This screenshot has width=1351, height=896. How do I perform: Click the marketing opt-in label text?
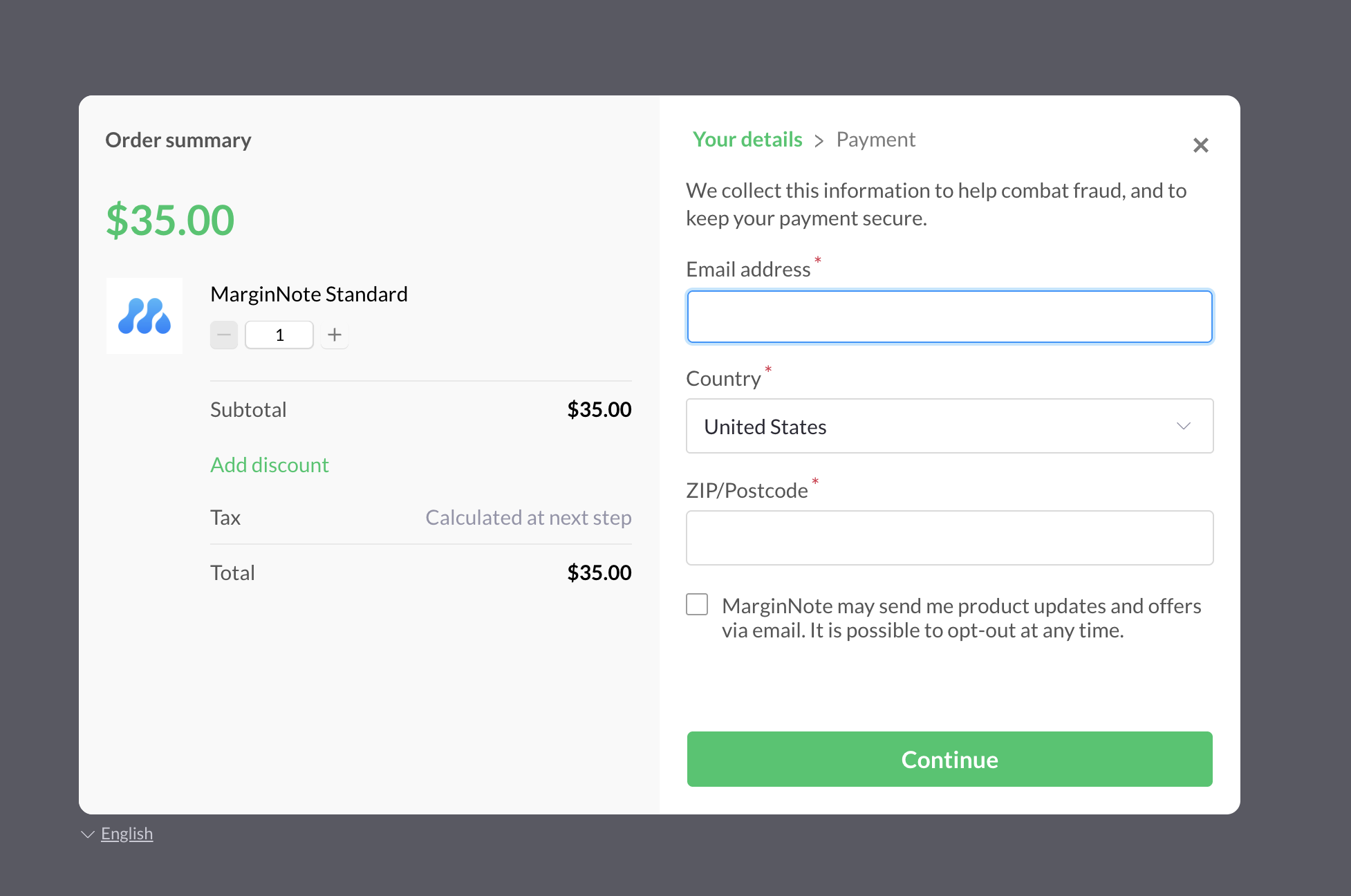(961, 618)
